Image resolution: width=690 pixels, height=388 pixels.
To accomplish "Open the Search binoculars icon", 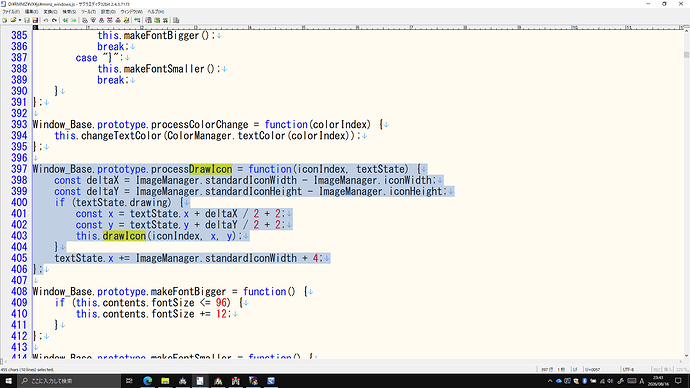I will [x=85, y=20].
